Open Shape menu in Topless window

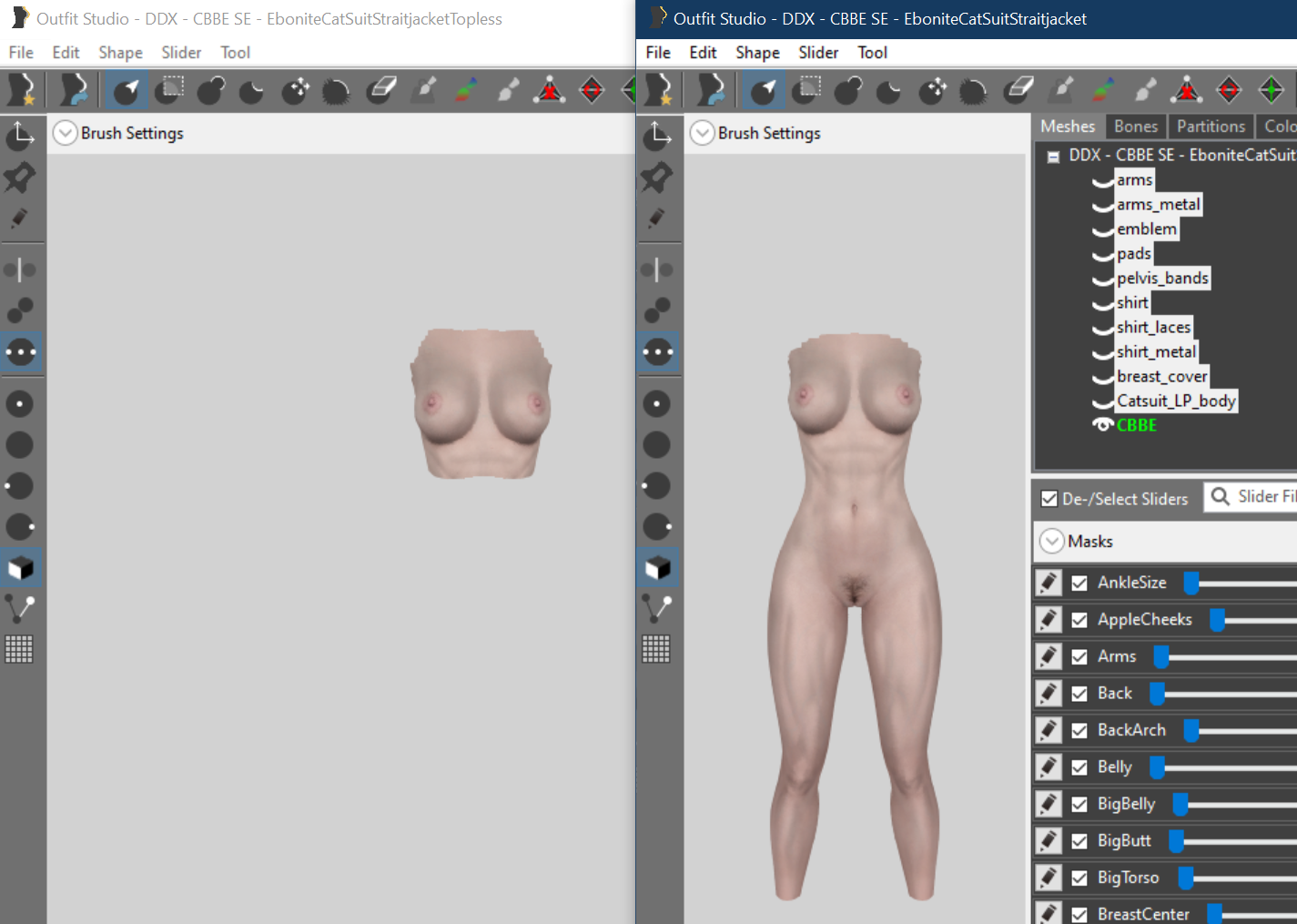pyautogui.click(x=120, y=53)
